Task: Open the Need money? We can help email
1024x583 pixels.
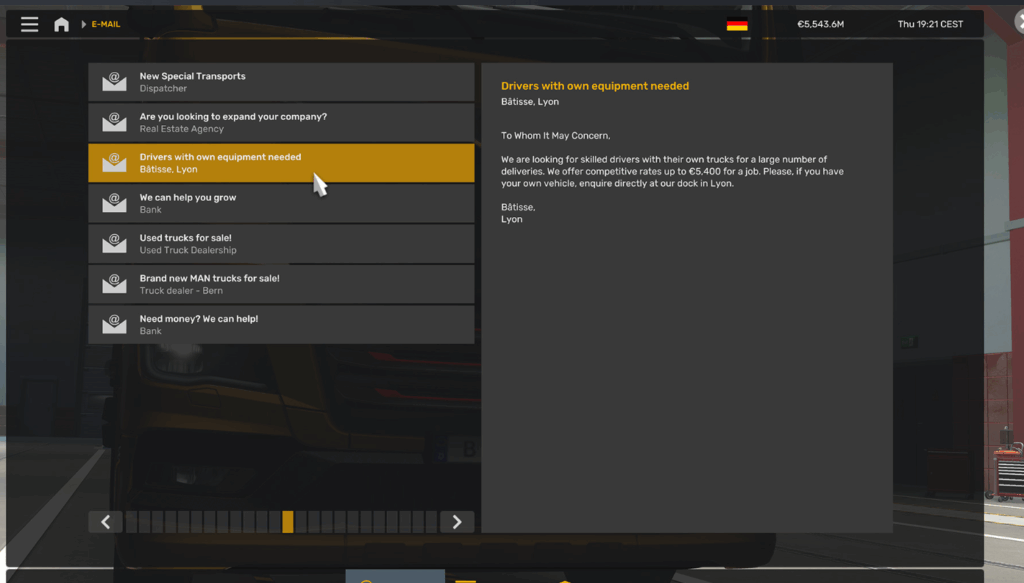Action: [x=281, y=325]
